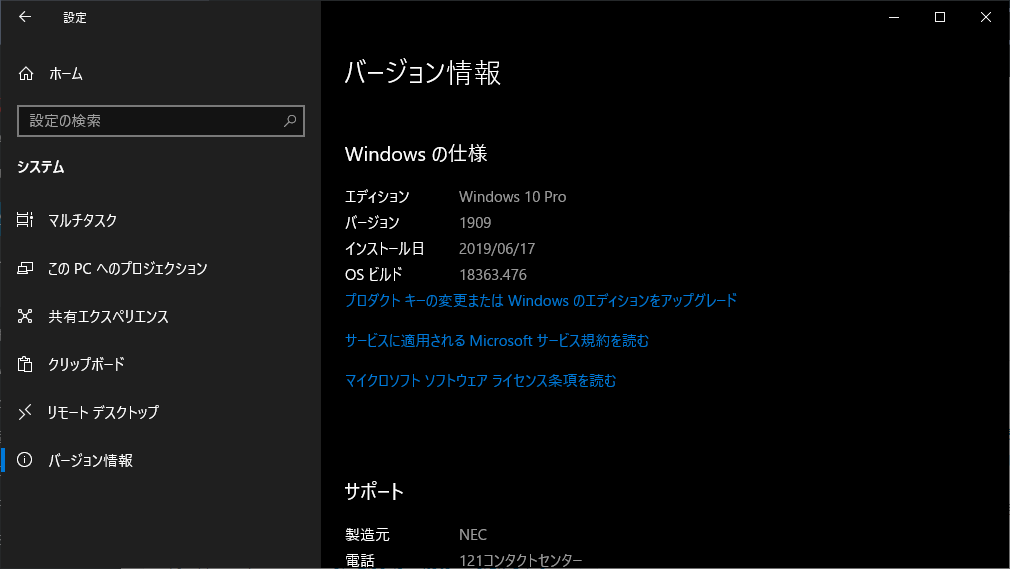Focus the 設定の検索 search field
Viewport: 1010px width, 569px height.
click(x=160, y=121)
